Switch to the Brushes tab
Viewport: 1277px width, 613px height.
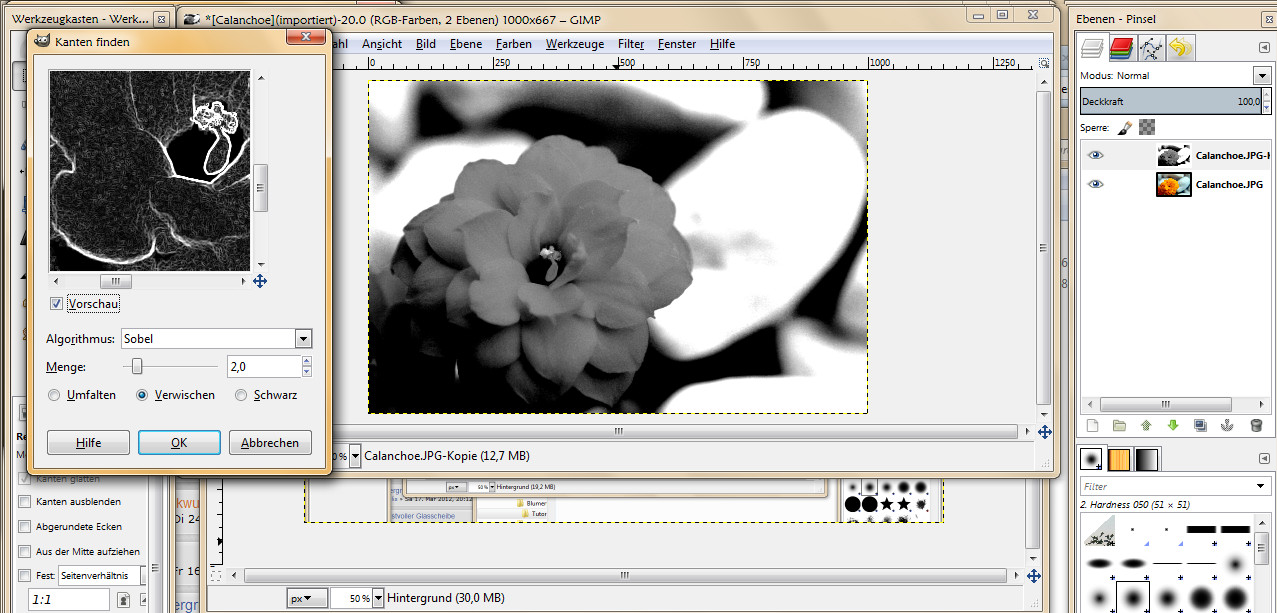click(x=1093, y=458)
